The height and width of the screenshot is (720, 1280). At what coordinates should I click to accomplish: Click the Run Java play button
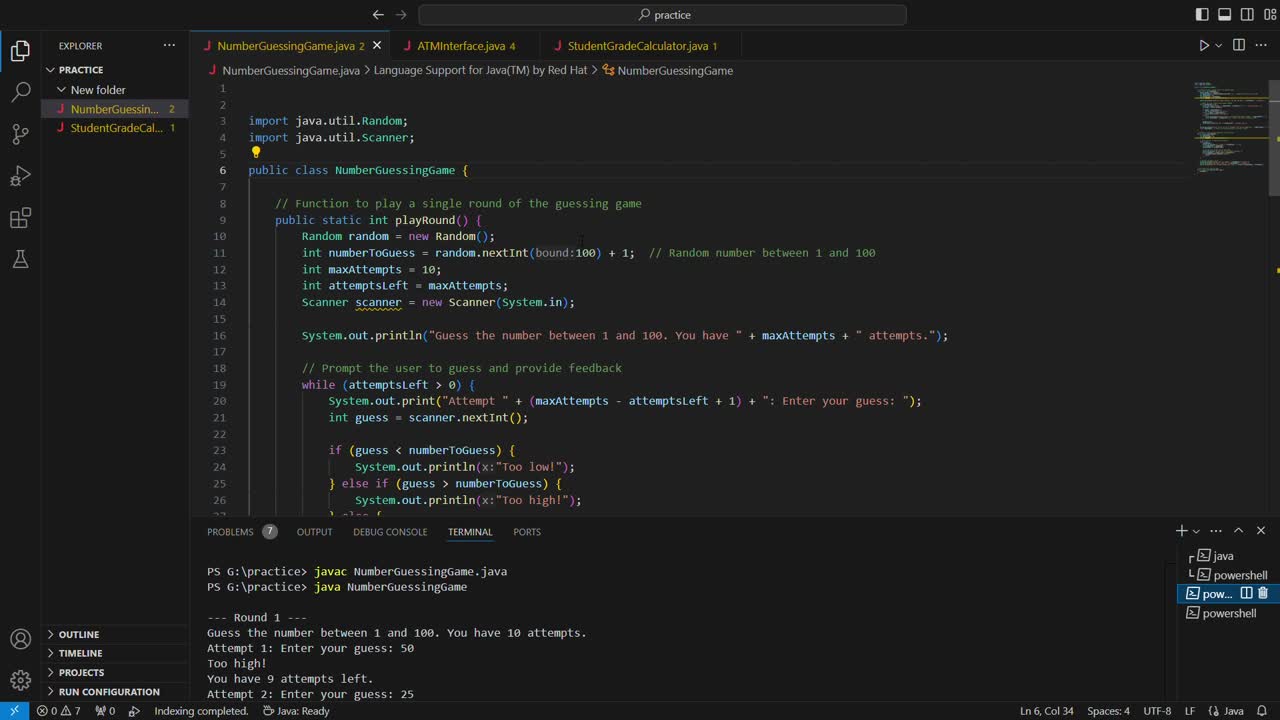(1204, 45)
